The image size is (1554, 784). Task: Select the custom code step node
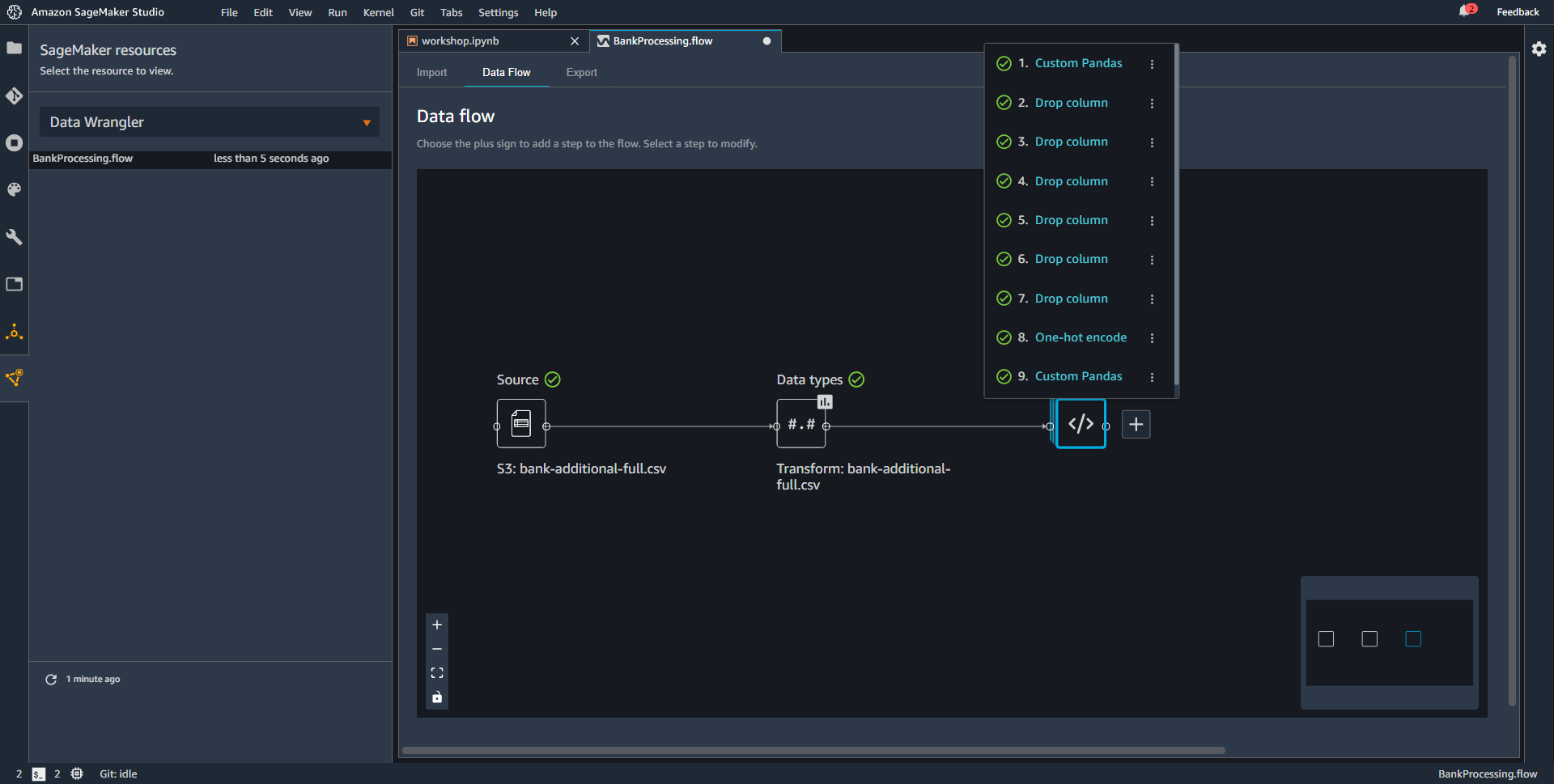(x=1081, y=423)
